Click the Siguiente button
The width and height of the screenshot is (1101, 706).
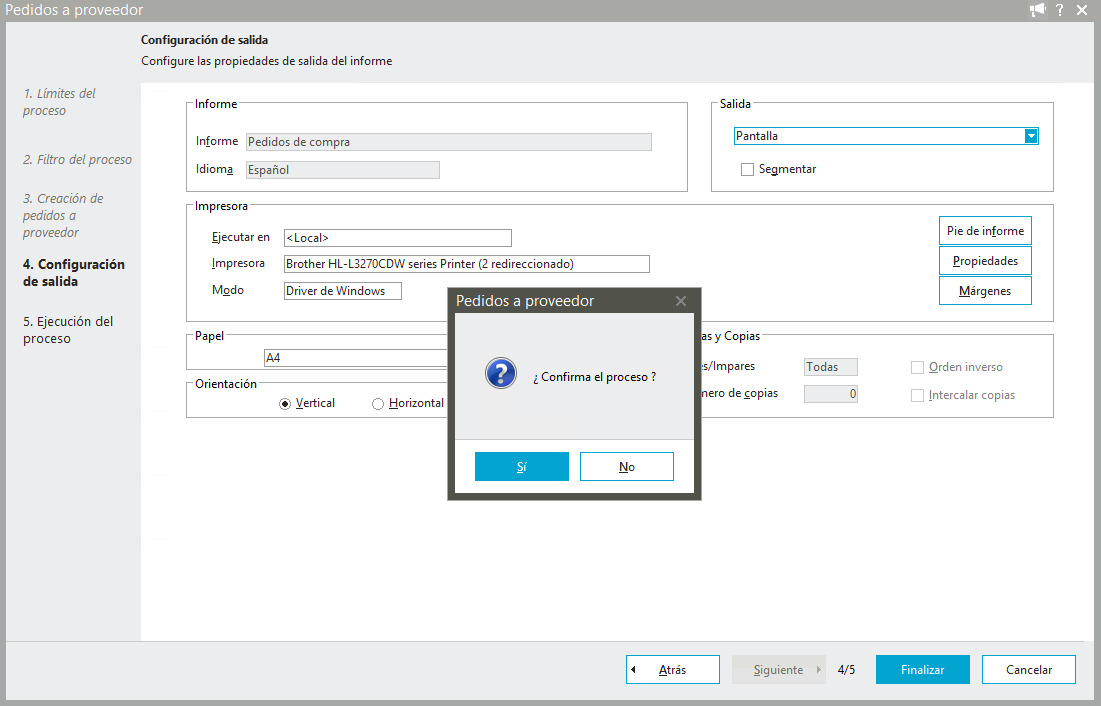click(x=779, y=669)
